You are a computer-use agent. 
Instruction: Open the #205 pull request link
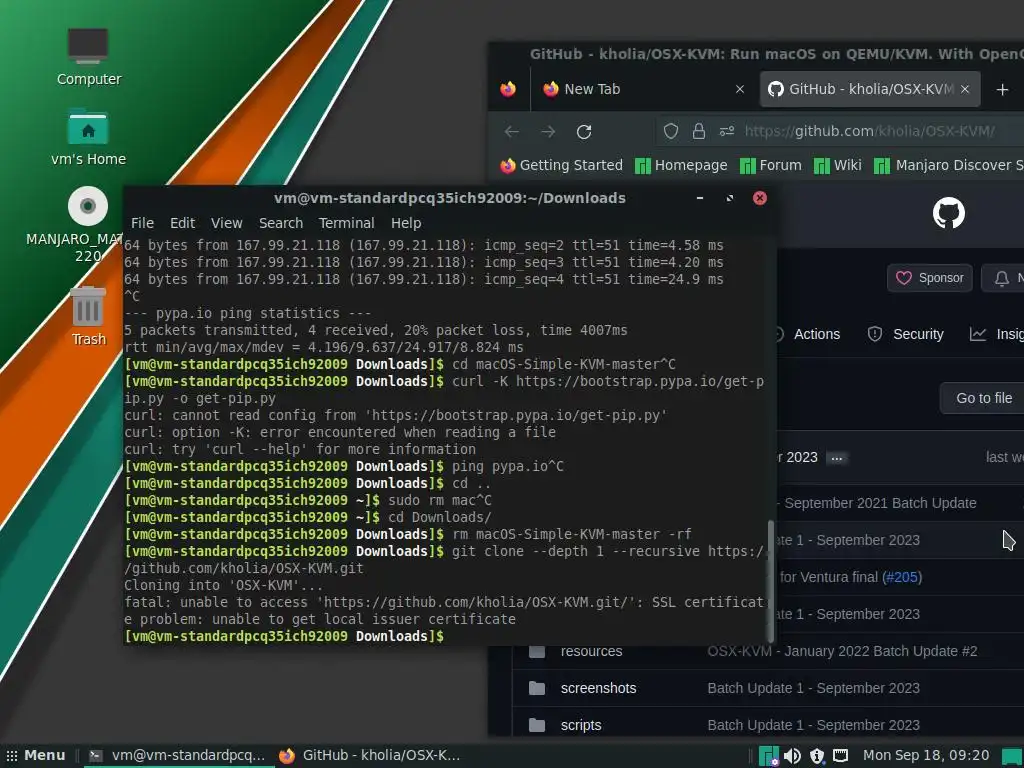[x=902, y=577]
